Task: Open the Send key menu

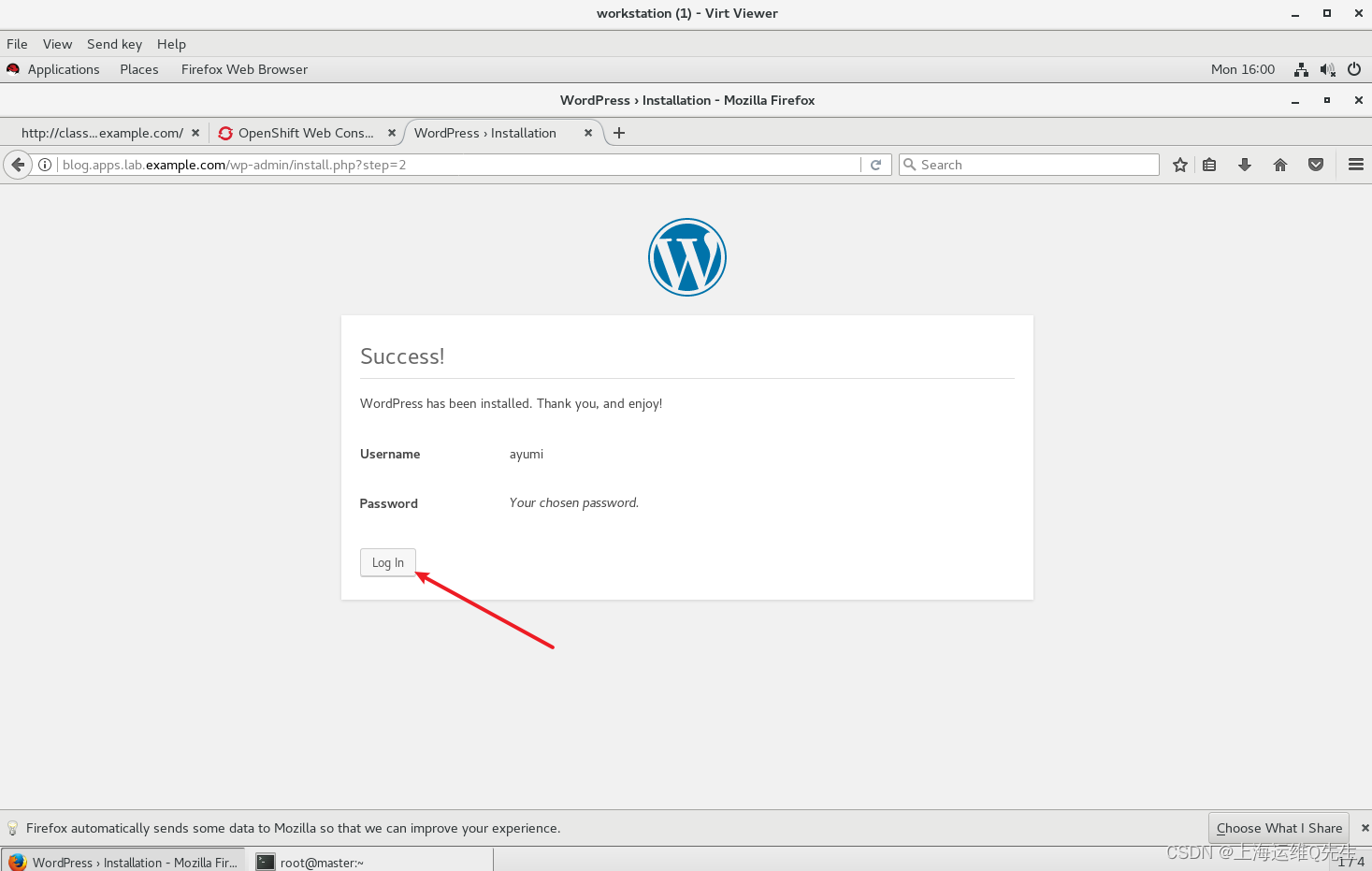Action: click(x=114, y=44)
